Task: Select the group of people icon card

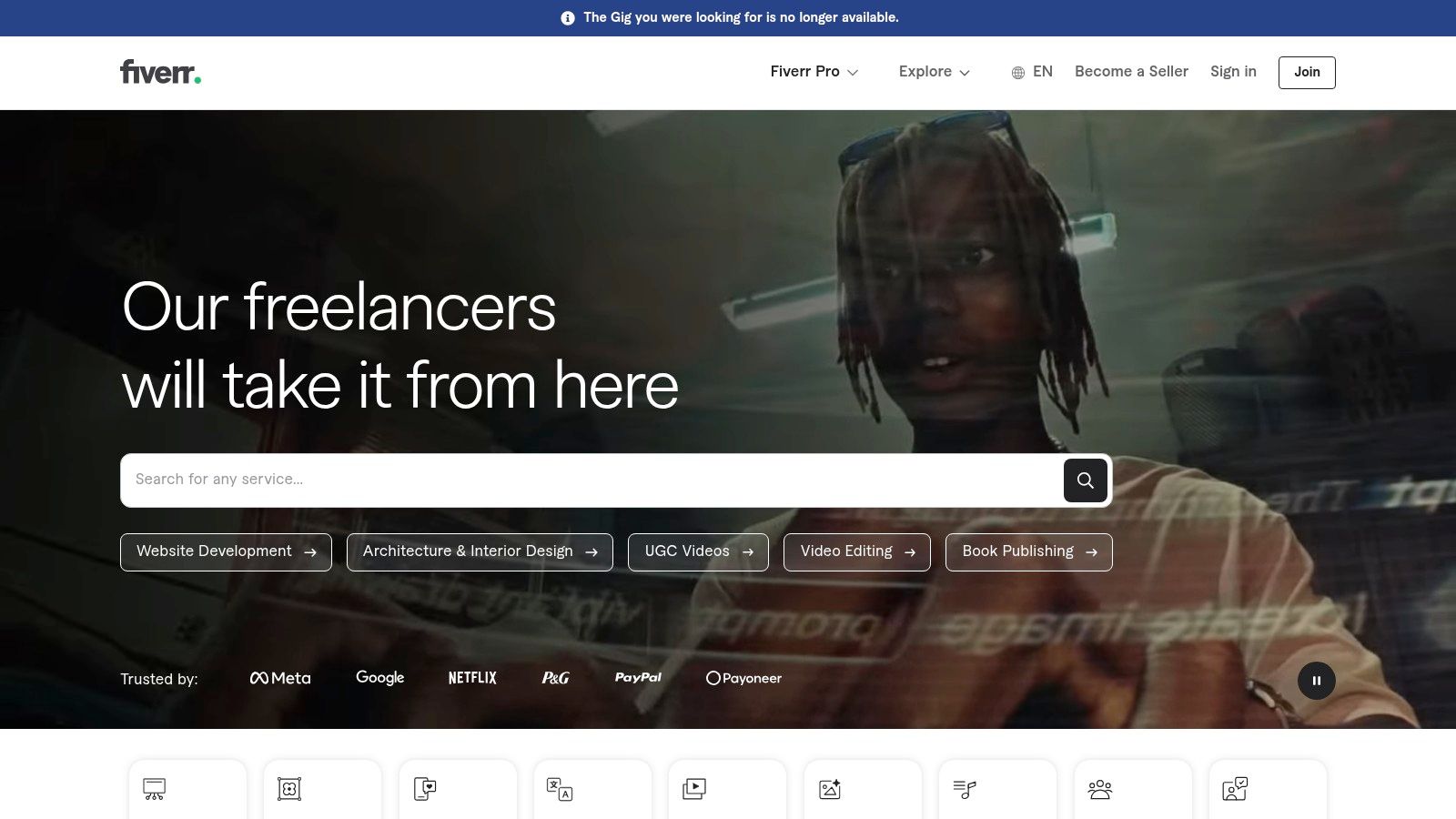Action: tap(1132, 789)
